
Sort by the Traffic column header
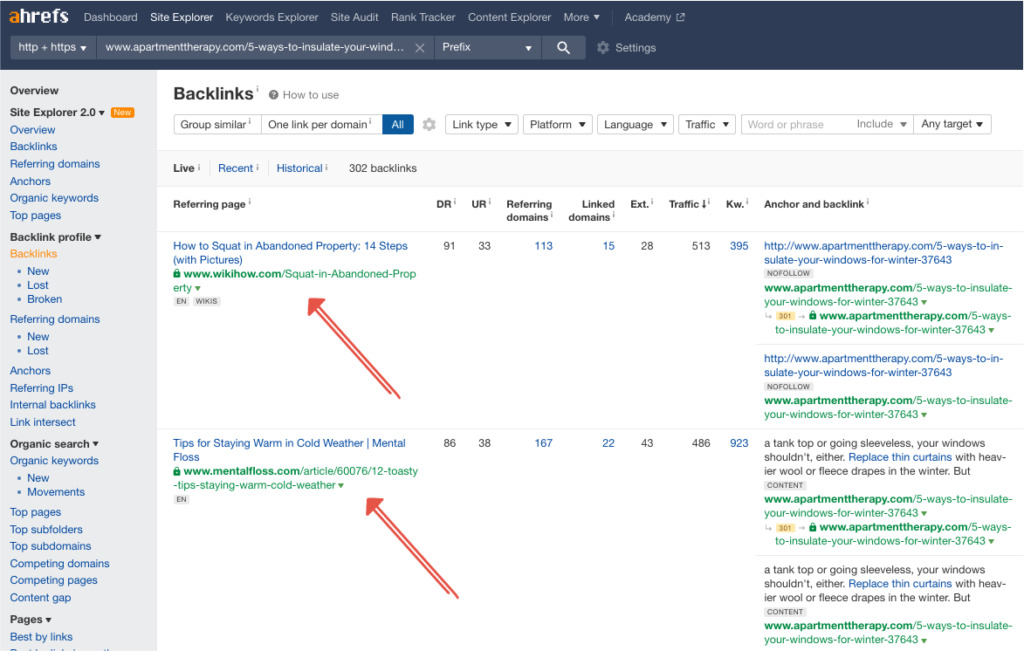[x=684, y=204]
